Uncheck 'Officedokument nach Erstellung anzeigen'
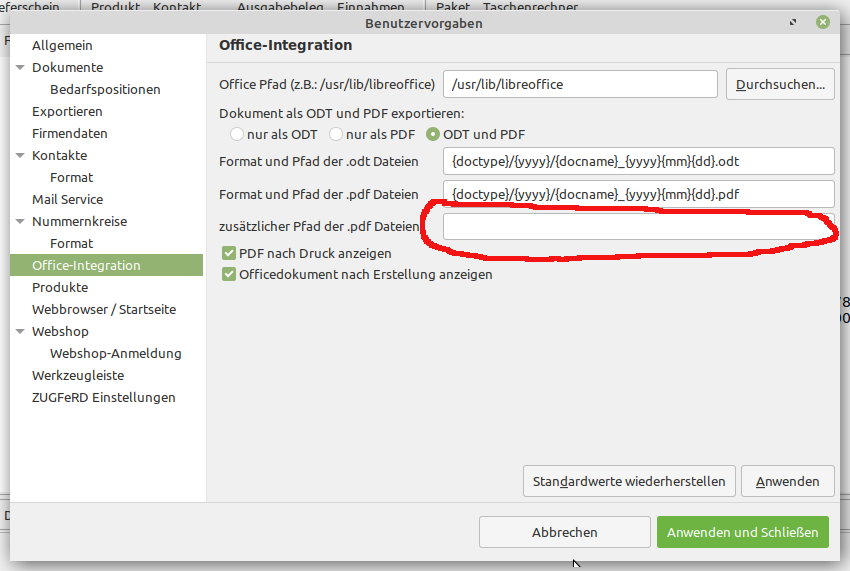 229,274
